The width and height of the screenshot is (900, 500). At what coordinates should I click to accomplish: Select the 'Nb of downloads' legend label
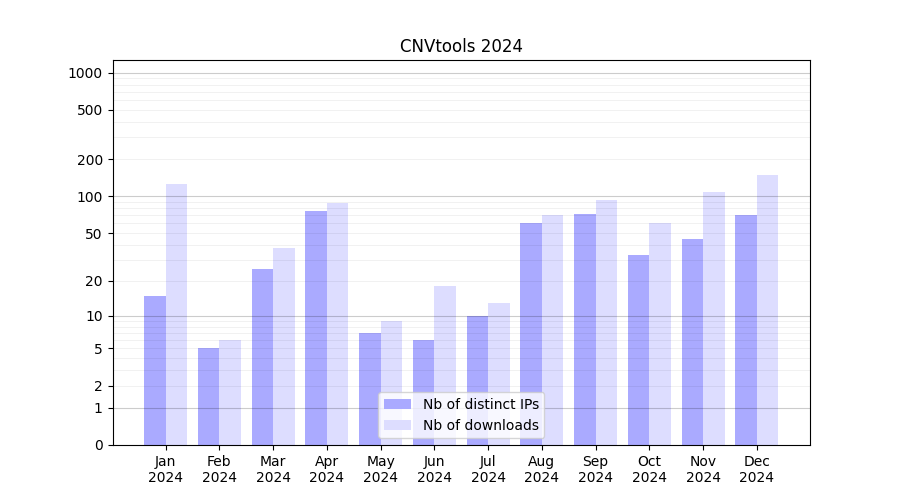pyautogui.click(x=480, y=425)
